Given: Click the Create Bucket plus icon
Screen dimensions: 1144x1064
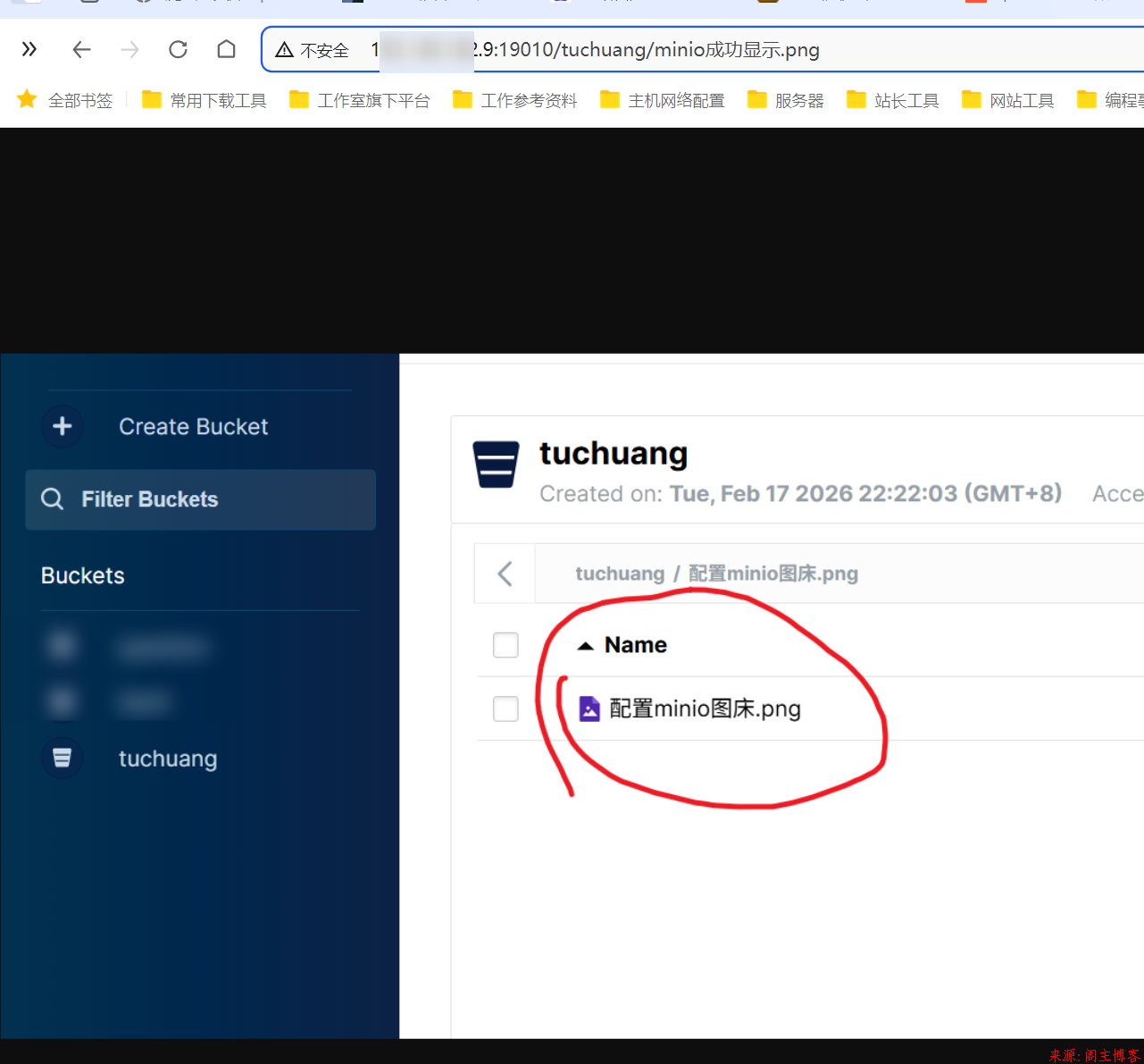Looking at the screenshot, I should click(x=63, y=426).
